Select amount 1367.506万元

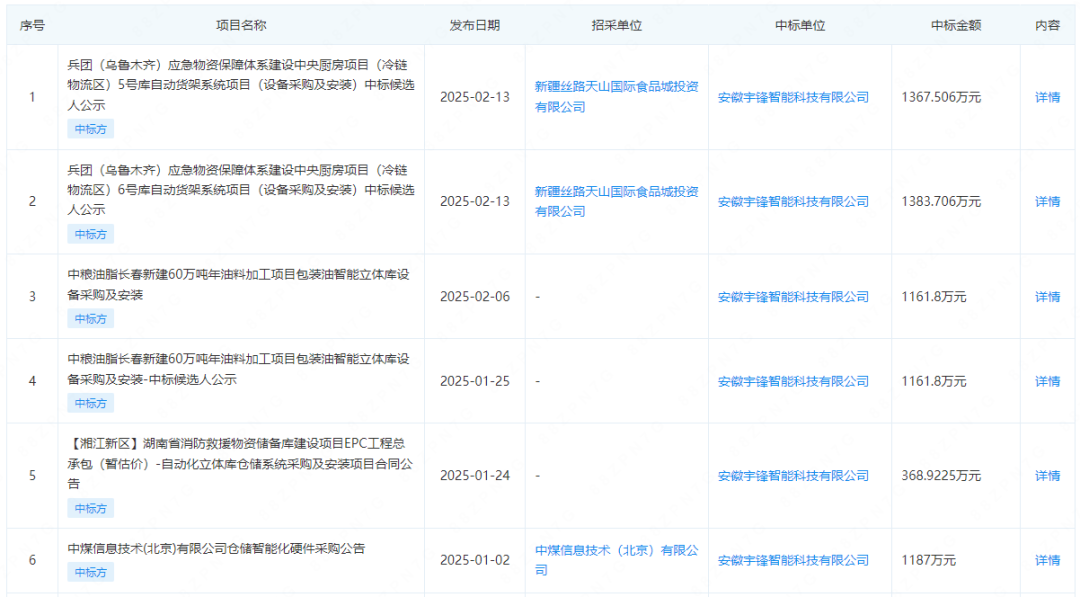(x=941, y=97)
